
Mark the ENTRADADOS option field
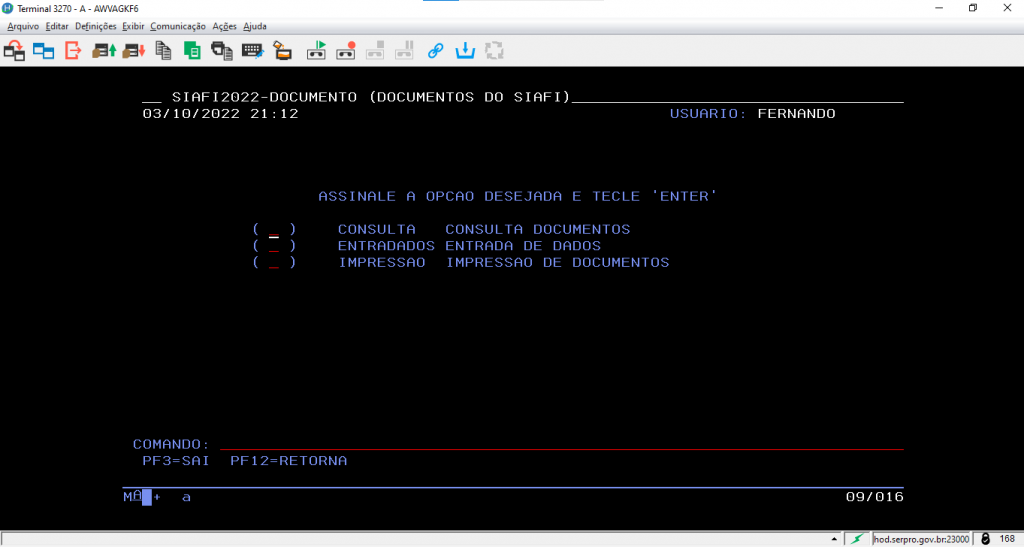tap(274, 246)
